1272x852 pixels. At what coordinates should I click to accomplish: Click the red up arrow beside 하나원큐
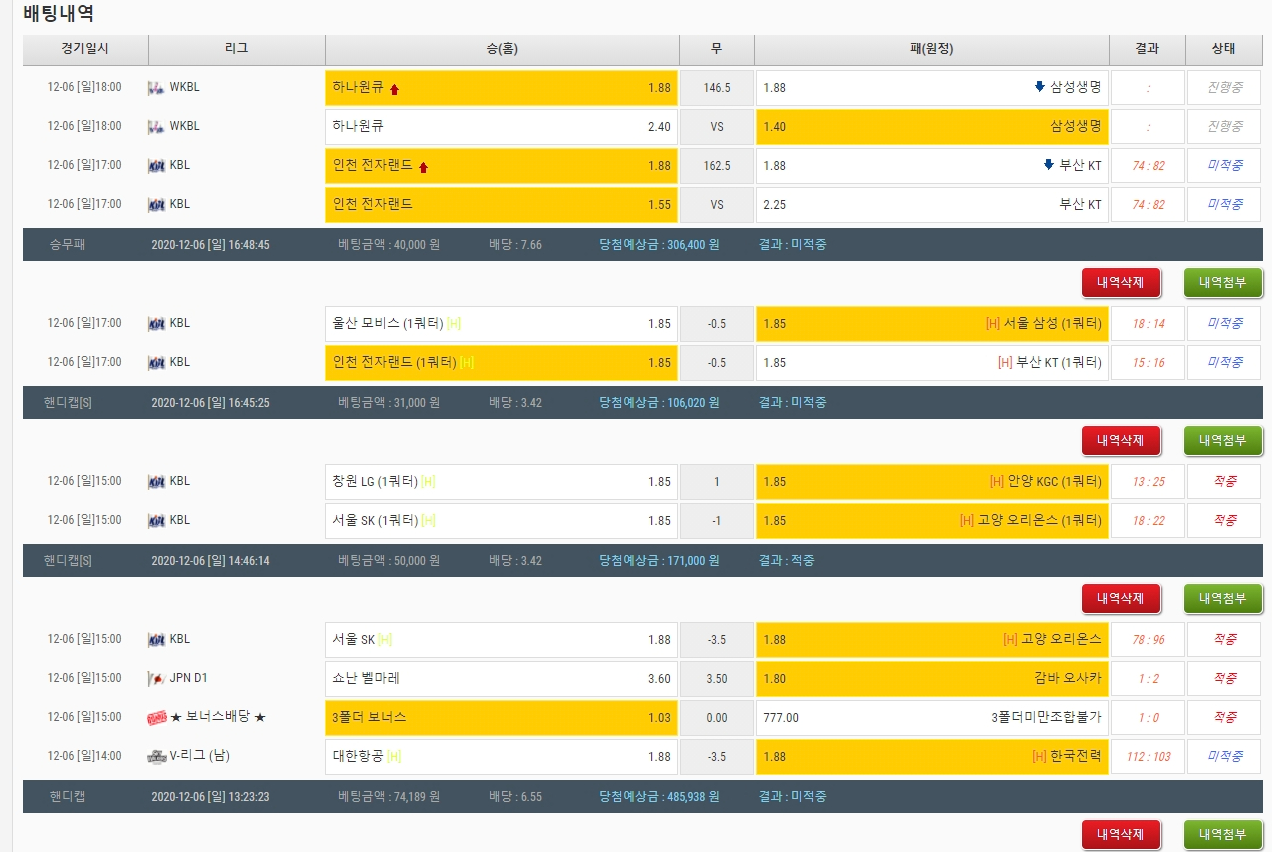coord(394,89)
